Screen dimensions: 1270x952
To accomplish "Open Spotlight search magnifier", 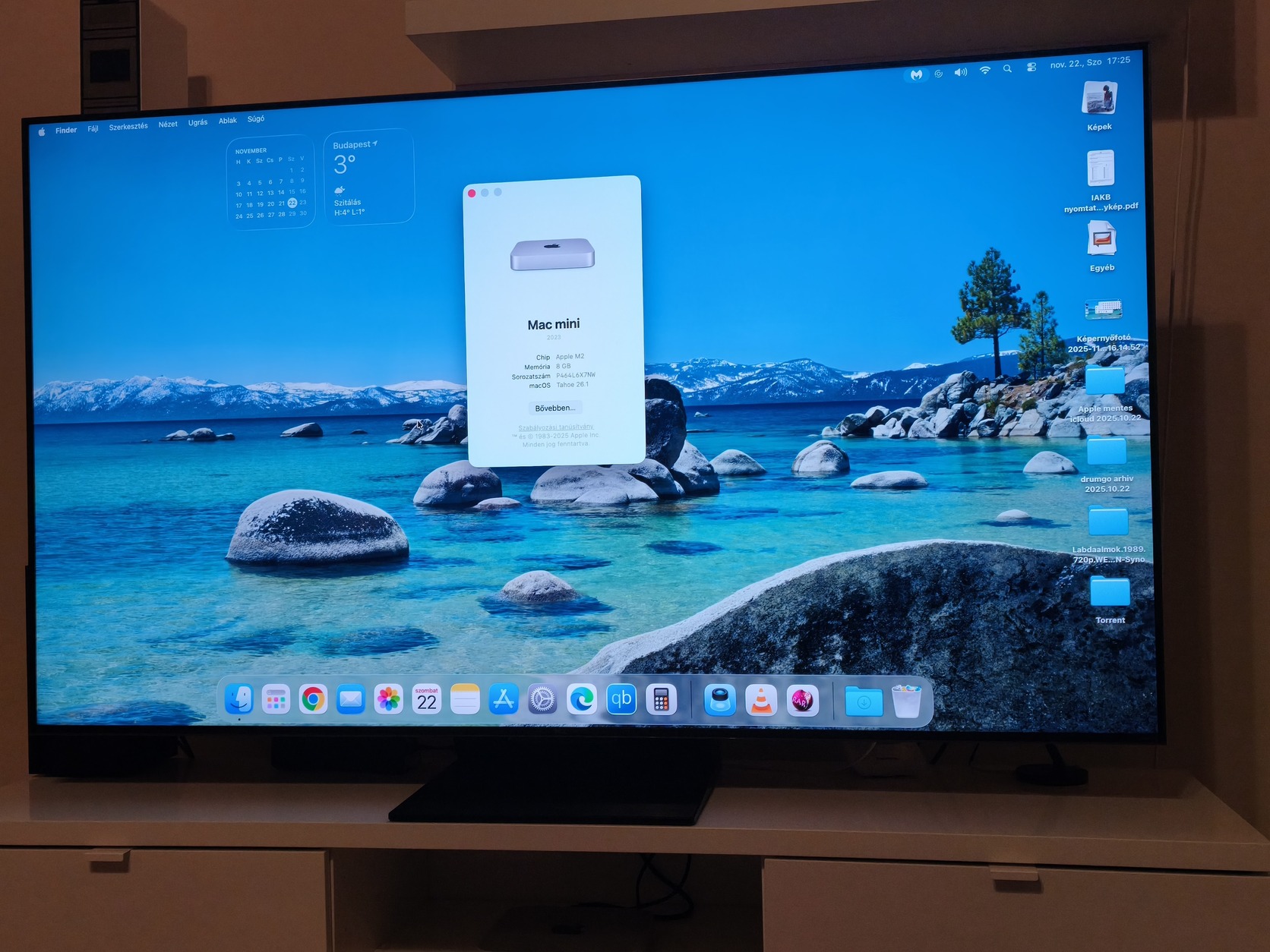I will [x=1007, y=69].
